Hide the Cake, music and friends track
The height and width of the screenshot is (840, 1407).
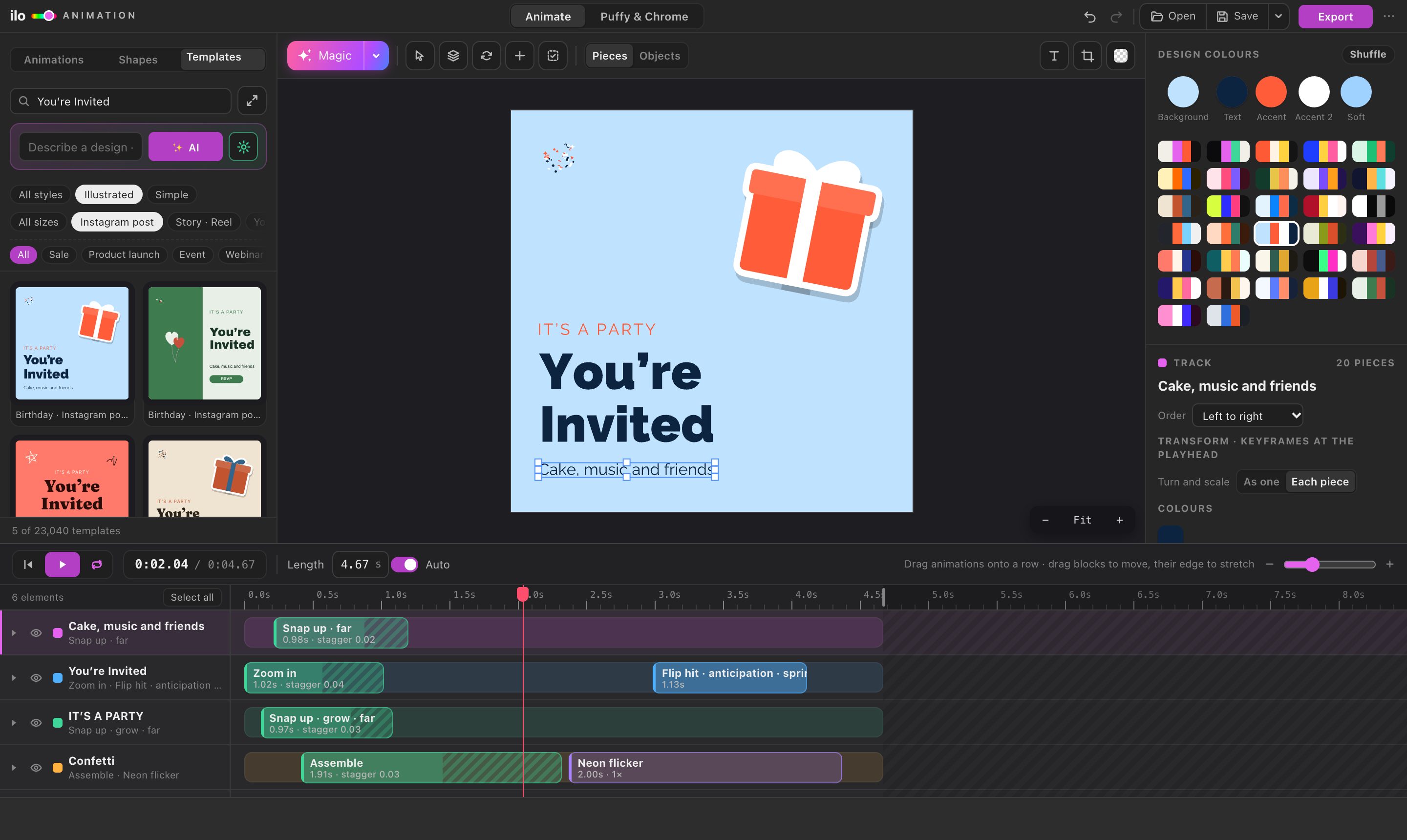36,633
